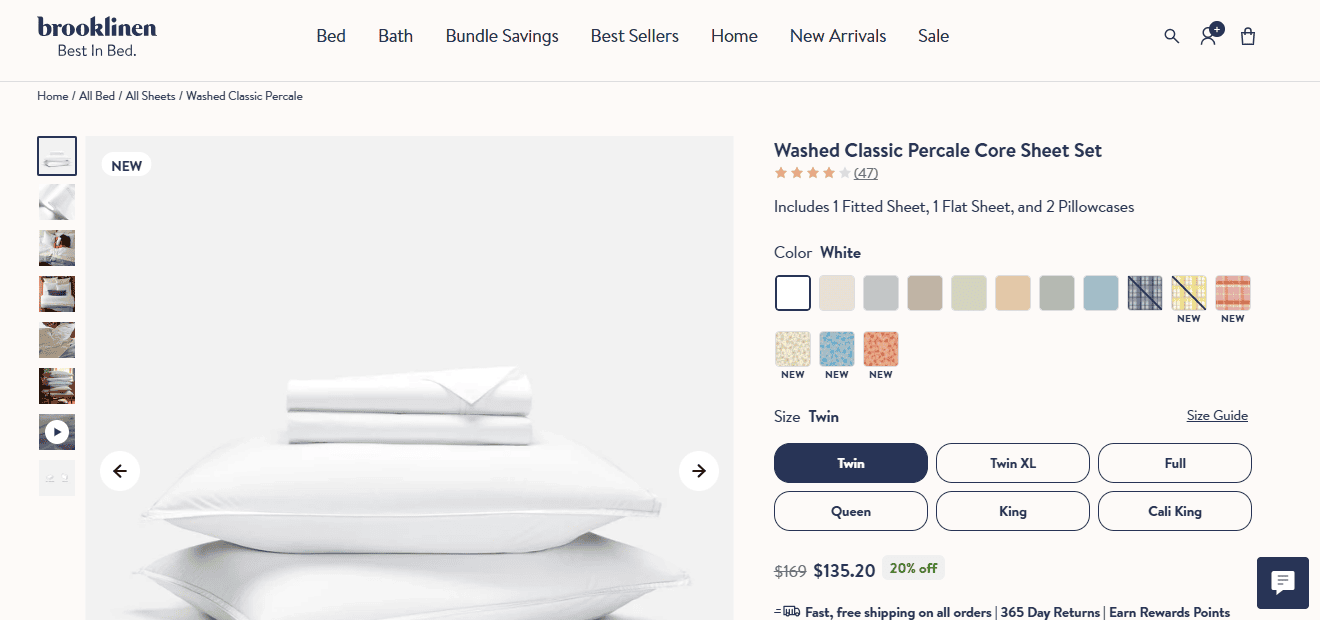
Task: Select the navy plaid pattern swatch
Action: (x=1145, y=293)
